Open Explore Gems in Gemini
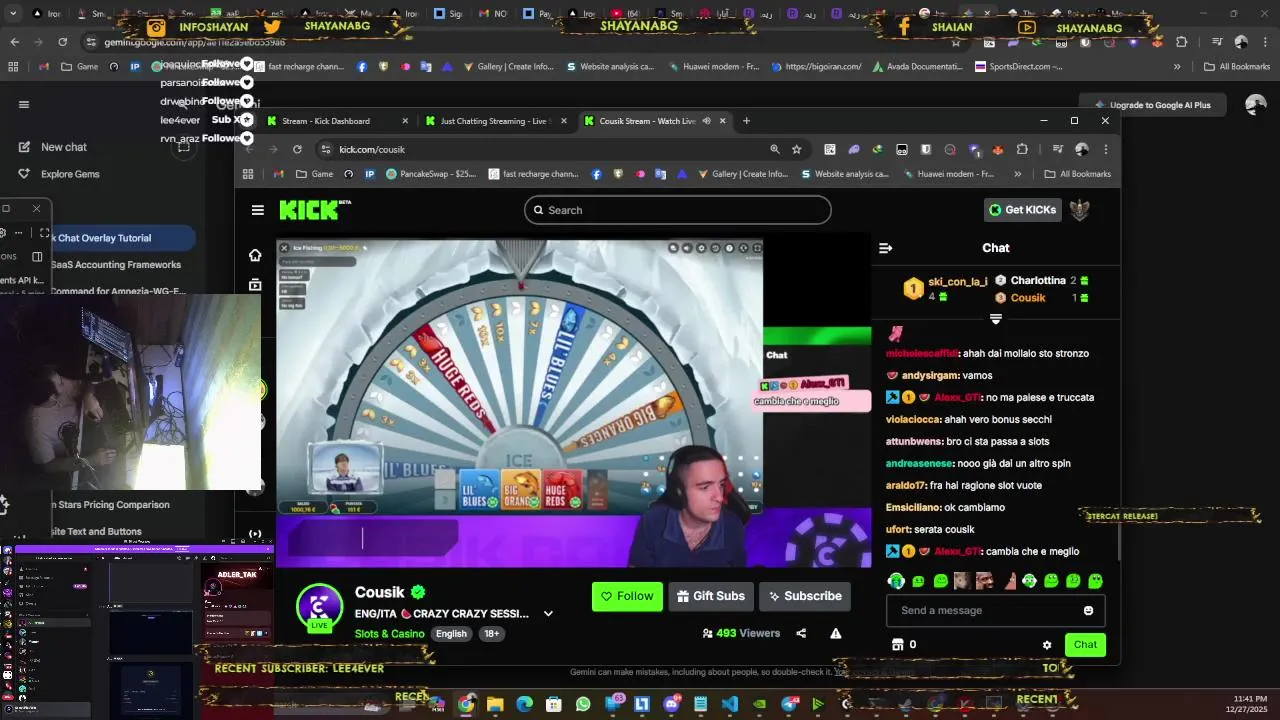This screenshot has height=720, width=1280. tap(70, 174)
